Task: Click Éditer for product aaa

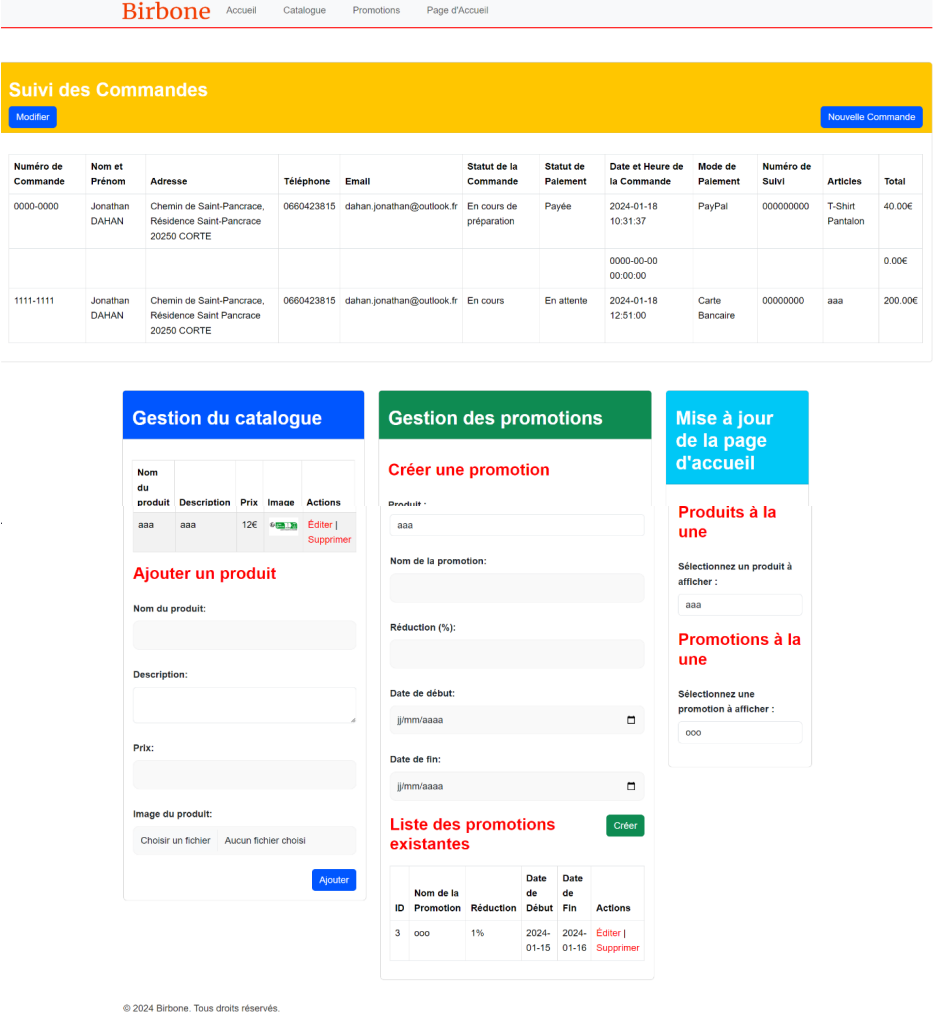Action: pos(320,524)
